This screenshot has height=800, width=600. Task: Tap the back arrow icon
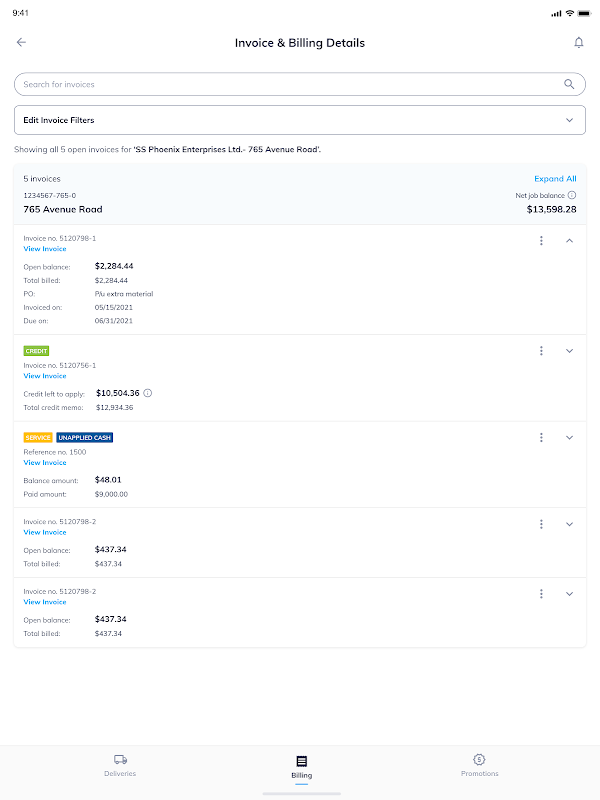pos(21,42)
